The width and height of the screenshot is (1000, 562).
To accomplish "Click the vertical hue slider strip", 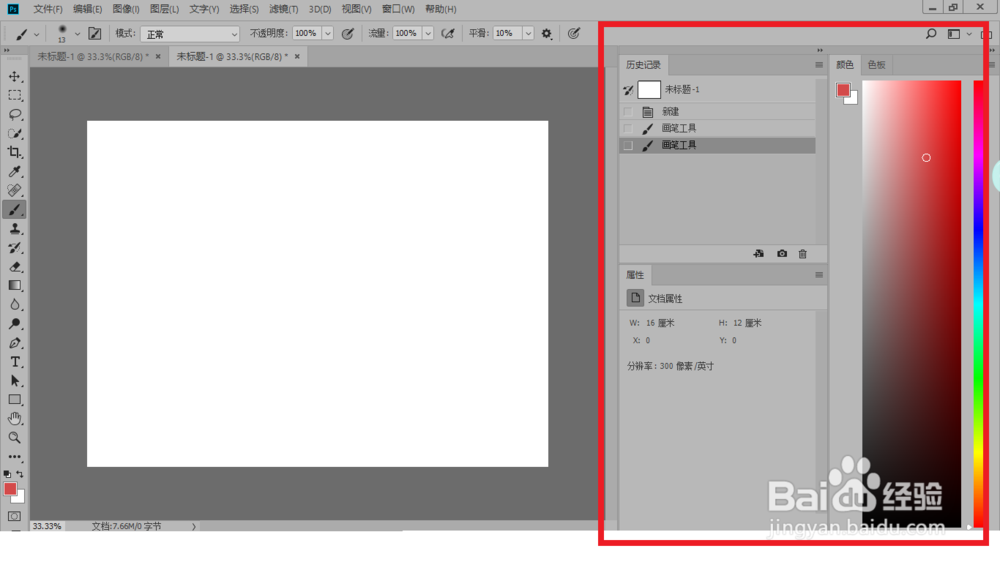I will point(978,304).
